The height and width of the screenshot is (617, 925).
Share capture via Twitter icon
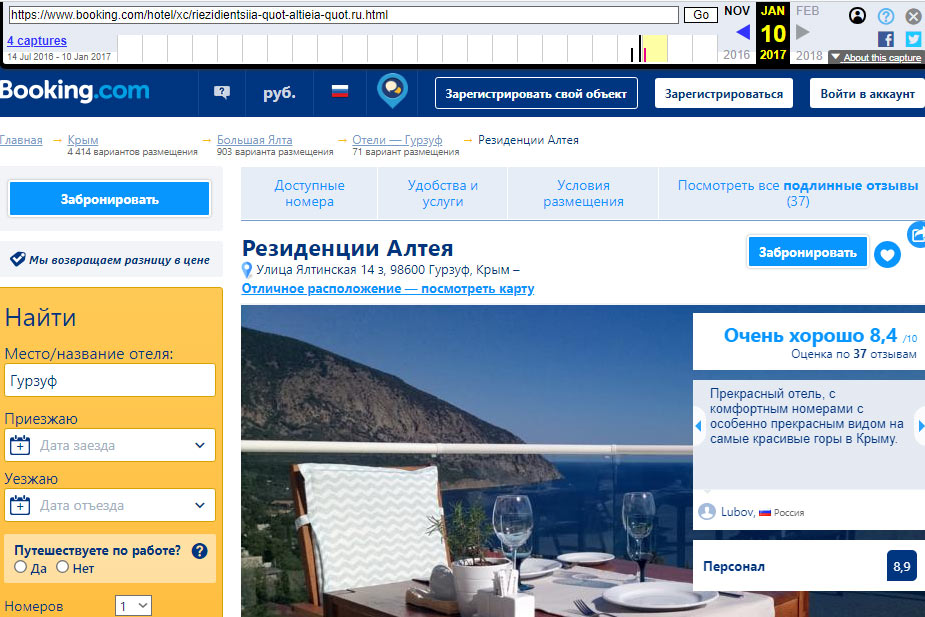913,39
